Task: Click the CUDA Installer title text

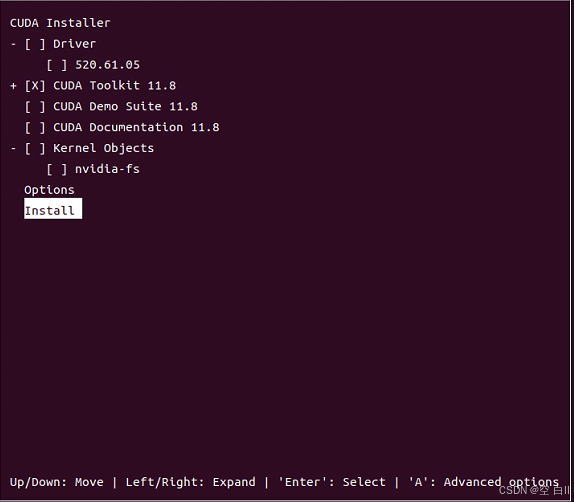Action: 60,23
